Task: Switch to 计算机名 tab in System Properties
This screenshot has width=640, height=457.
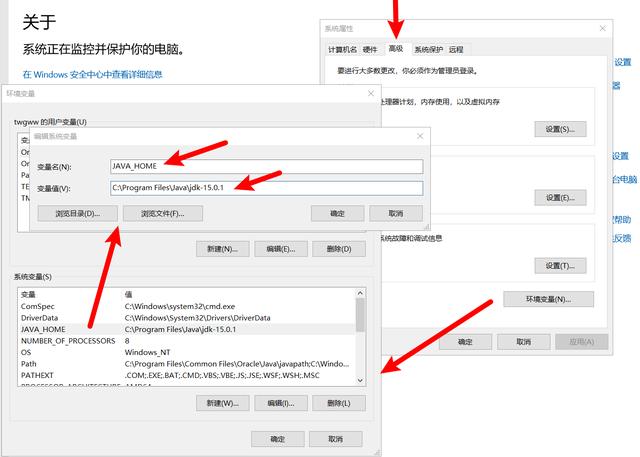Action: 342,49
